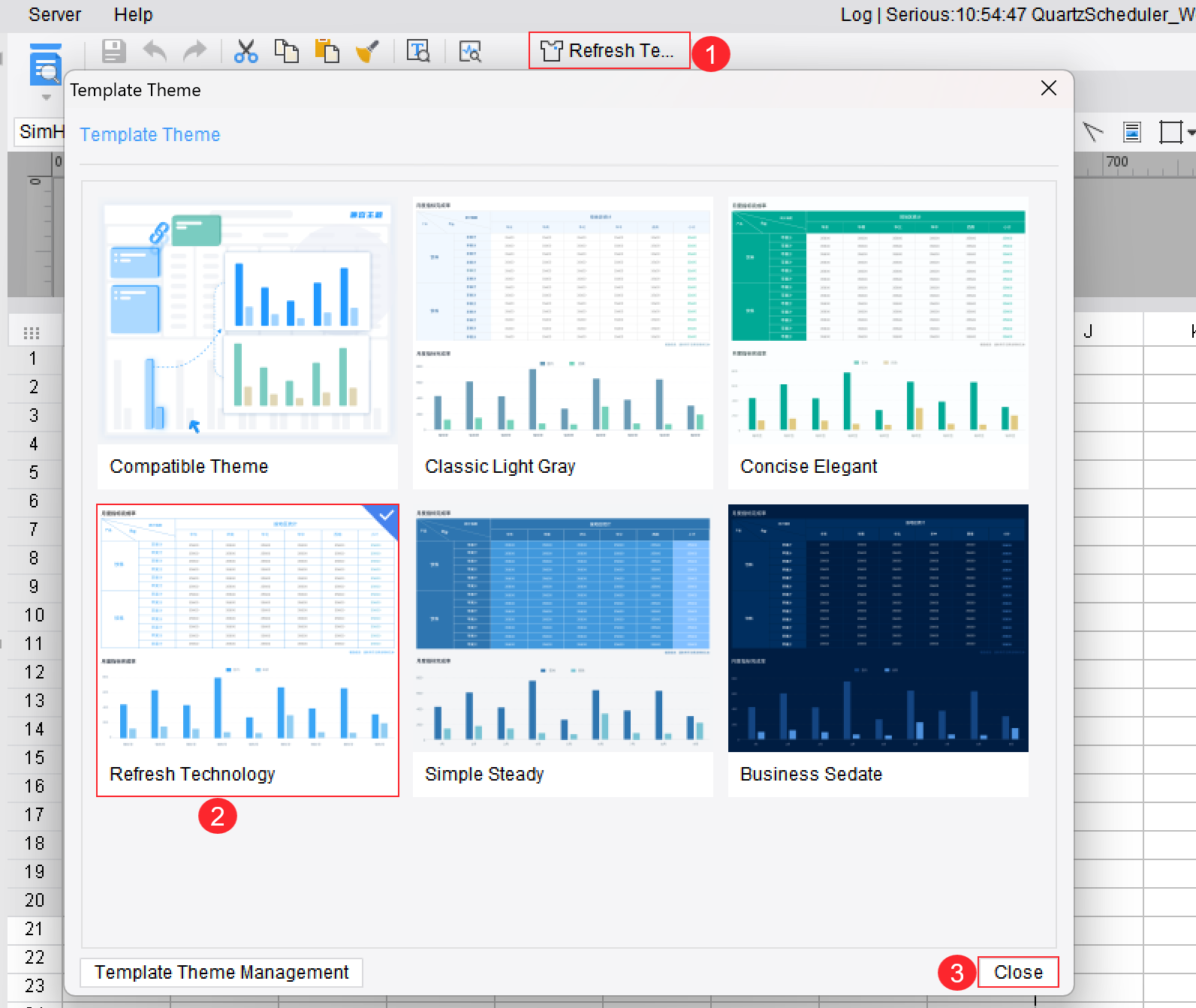1196x1008 pixels.
Task: Click the cell image fill icon
Action: (x=1132, y=132)
